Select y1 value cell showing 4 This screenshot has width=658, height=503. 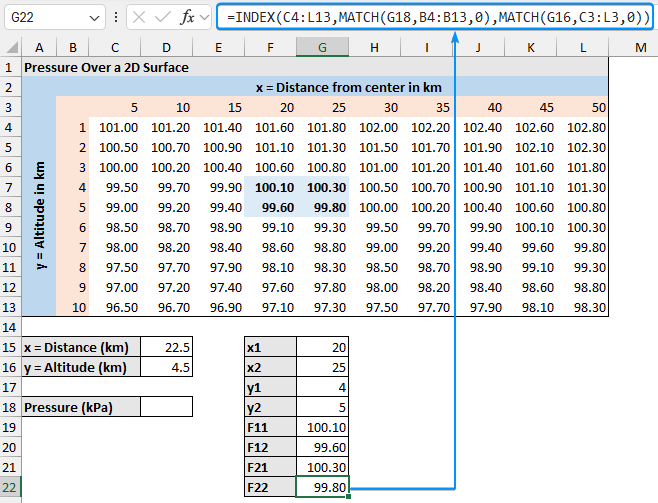click(322, 387)
